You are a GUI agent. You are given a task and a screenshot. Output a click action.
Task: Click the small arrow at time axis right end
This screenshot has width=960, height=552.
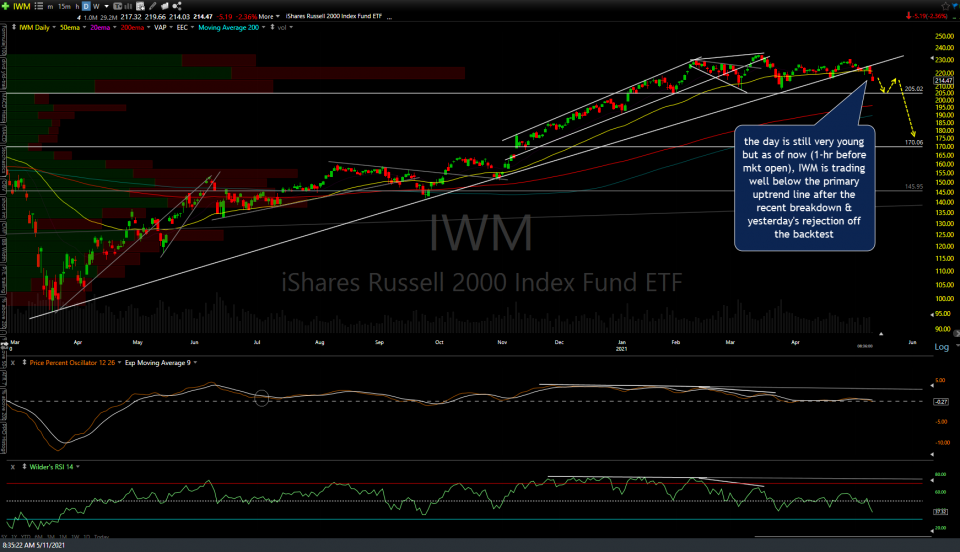click(881, 334)
